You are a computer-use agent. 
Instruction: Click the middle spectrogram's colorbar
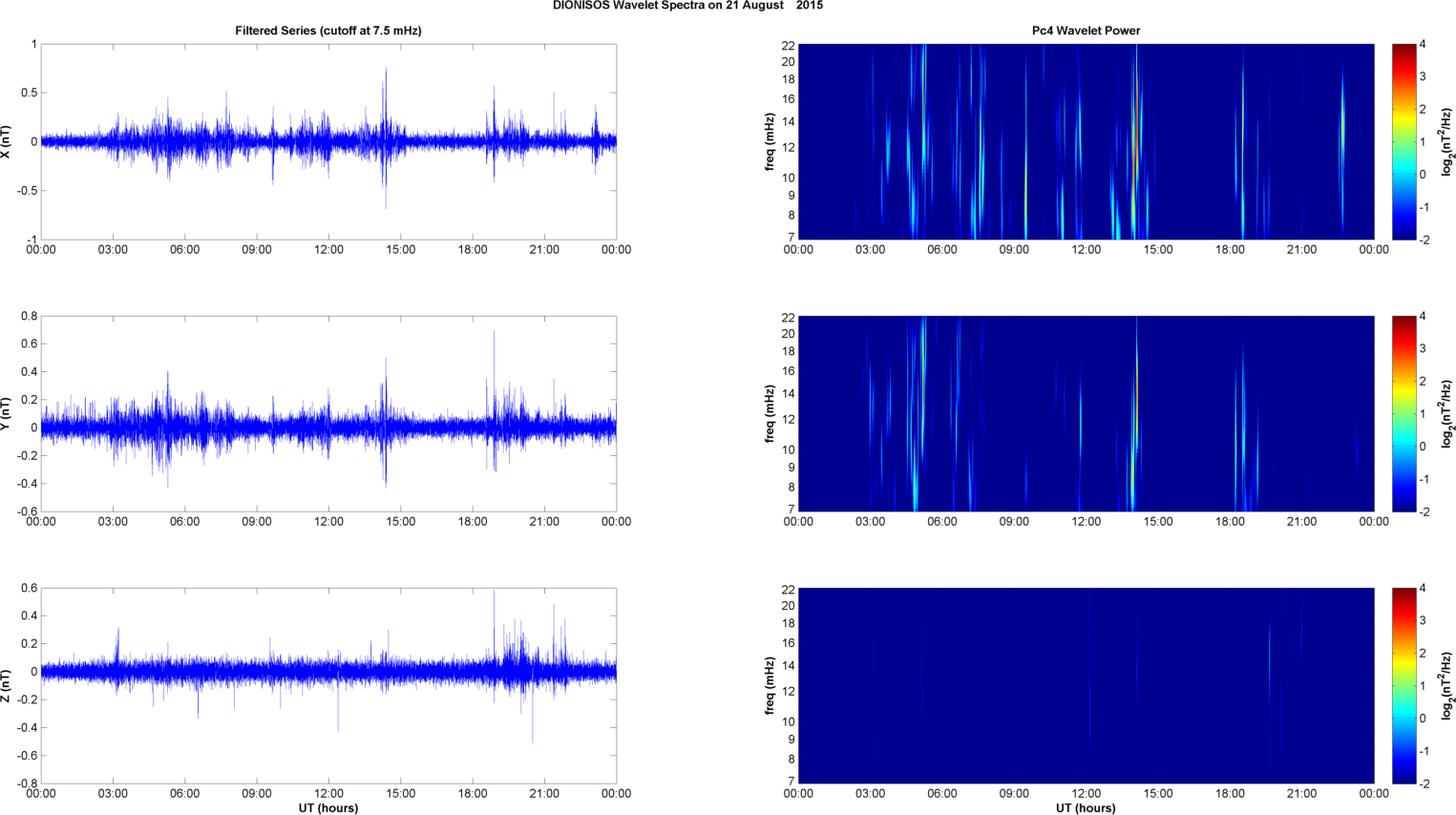point(1403,413)
